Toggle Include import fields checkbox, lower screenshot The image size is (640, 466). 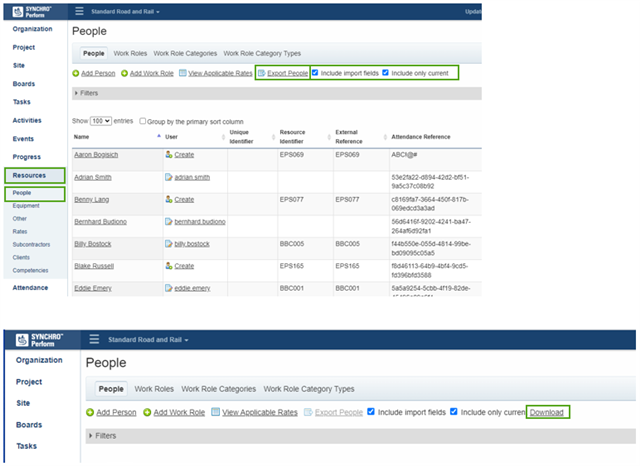[371, 411]
